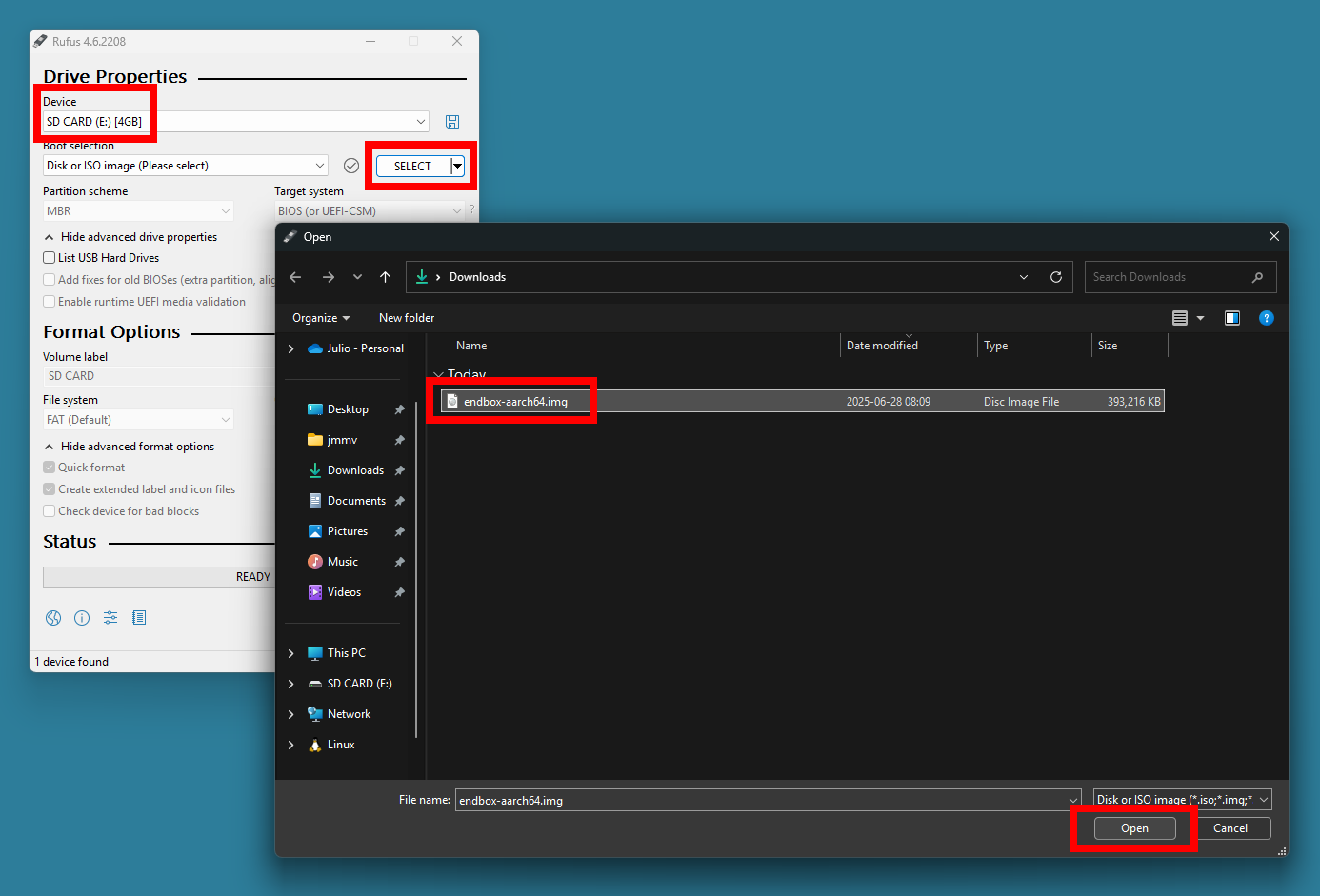Open the recent locations chevron
The width and height of the screenshot is (1320, 896).
(x=357, y=277)
